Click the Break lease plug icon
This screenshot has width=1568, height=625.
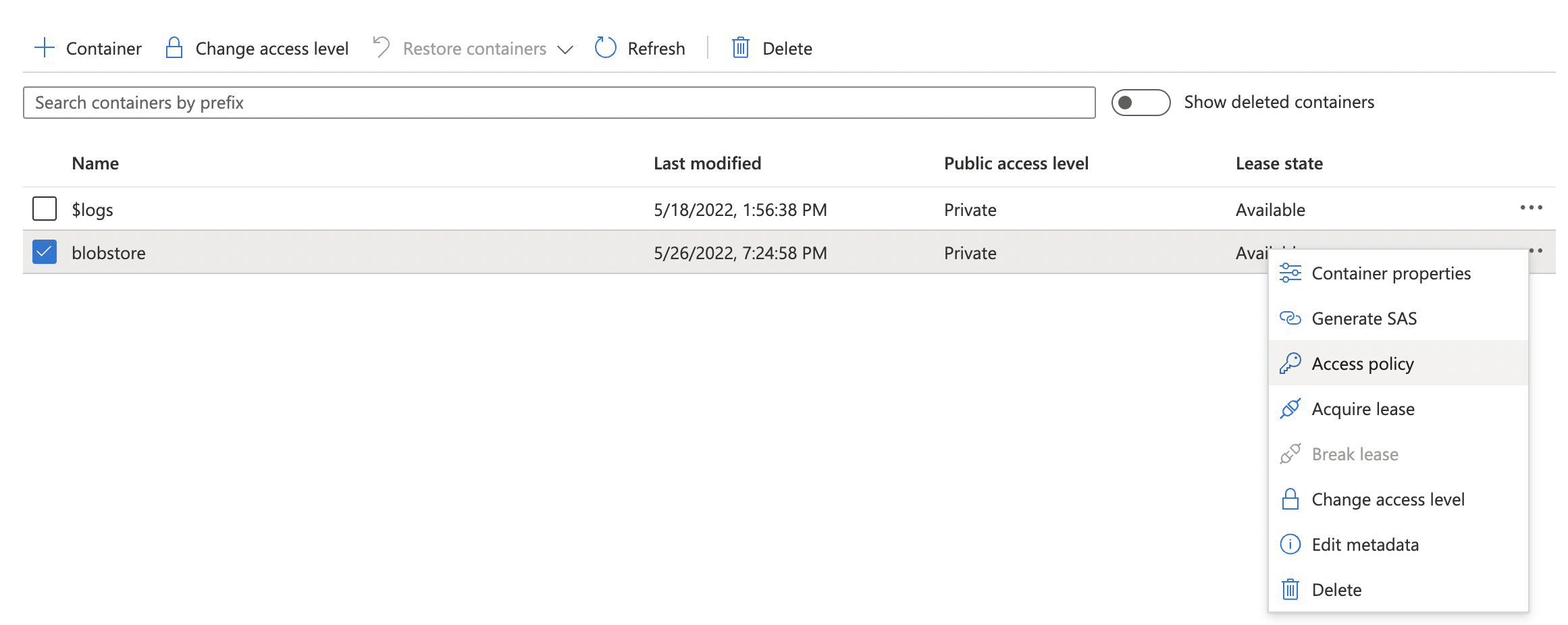1290,454
